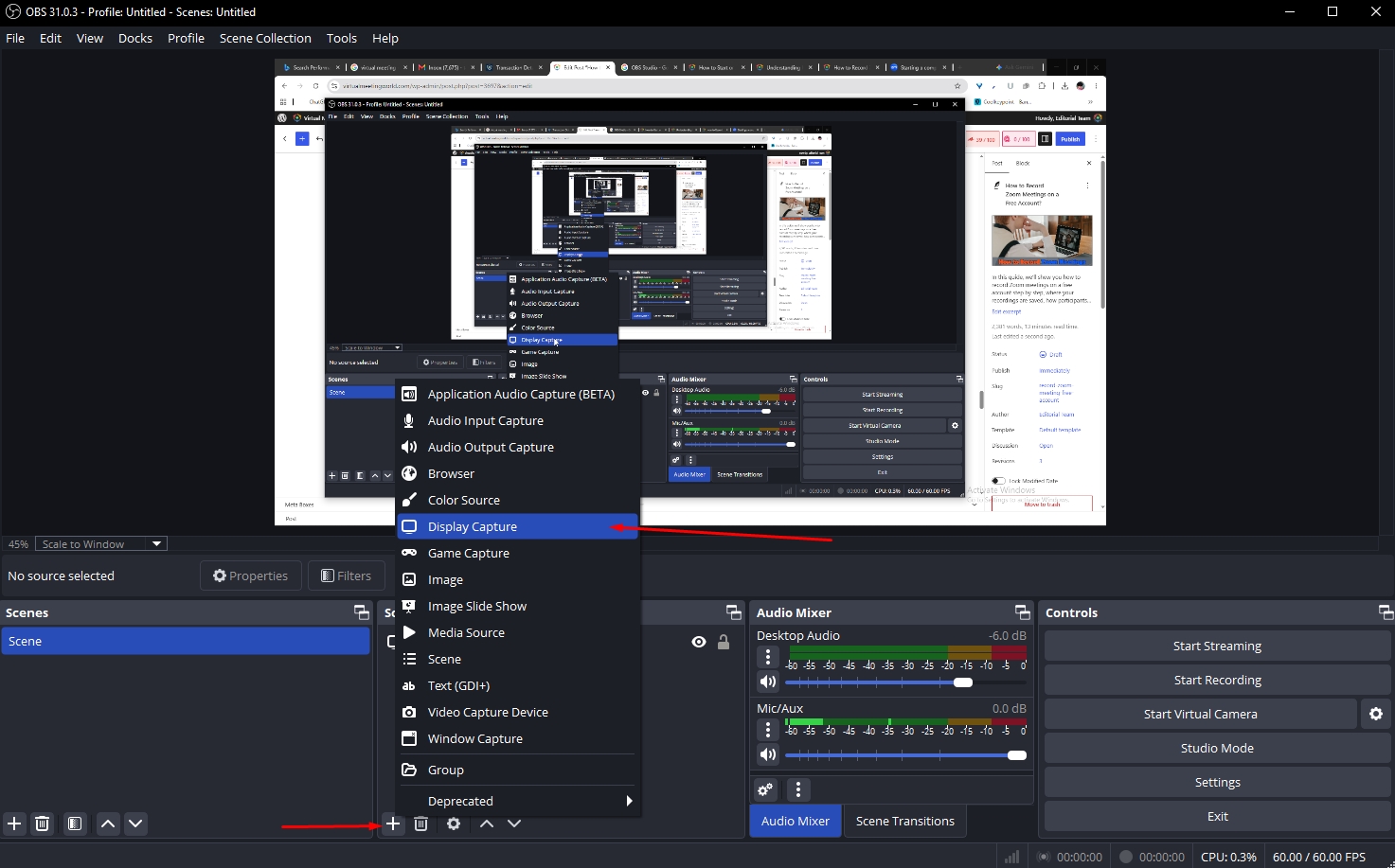Switch to the Scene Transitions tab
1395x868 pixels.
(x=904, y=821)
